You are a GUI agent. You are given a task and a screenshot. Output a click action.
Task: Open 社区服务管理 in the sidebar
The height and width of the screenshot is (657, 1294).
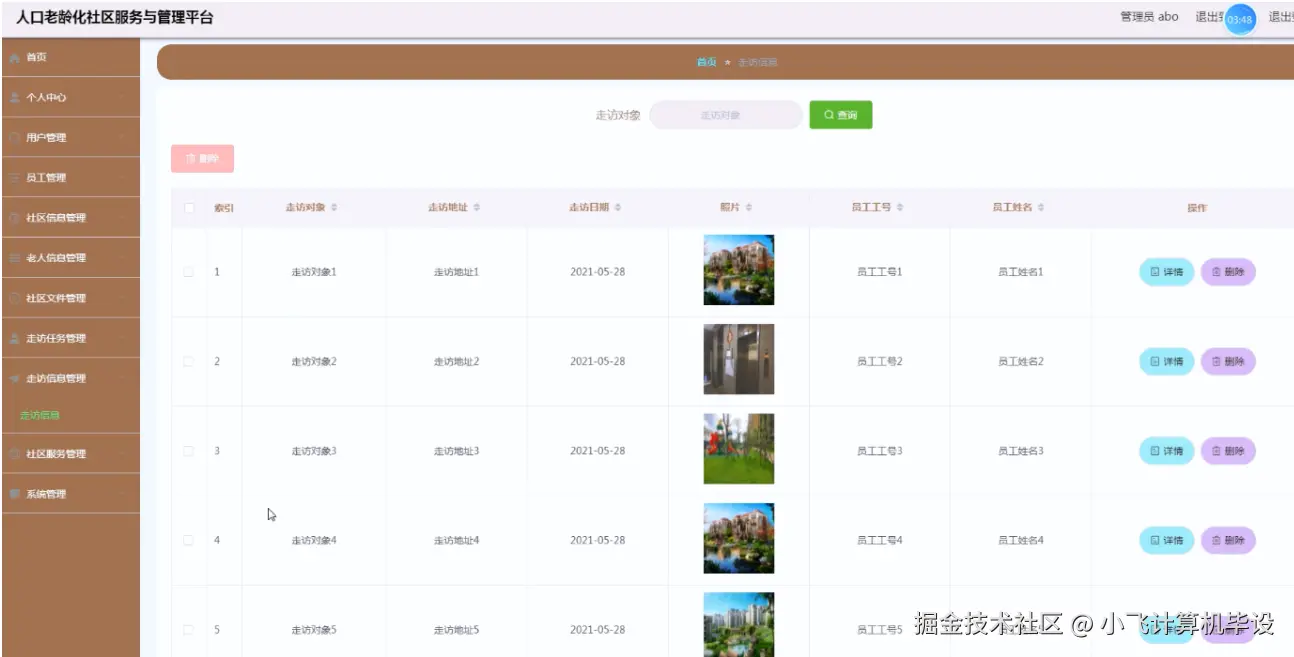pos(70,454)
